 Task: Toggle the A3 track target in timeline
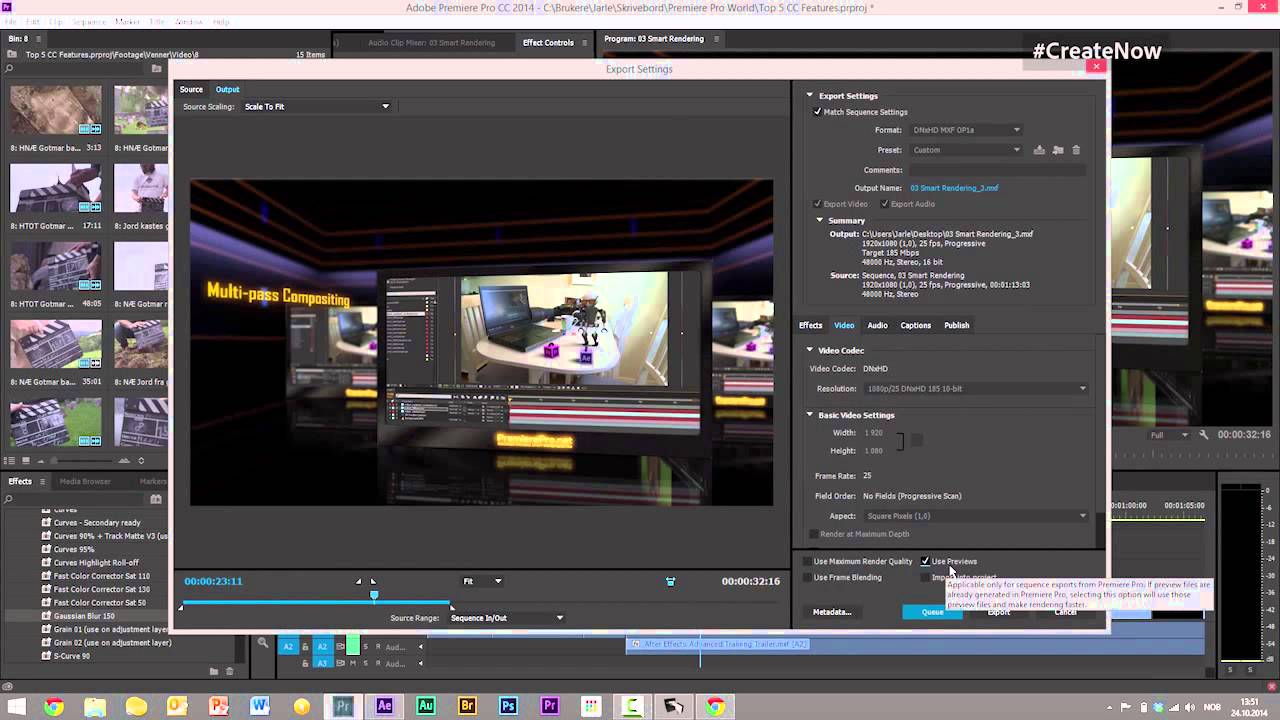[322, 662]
